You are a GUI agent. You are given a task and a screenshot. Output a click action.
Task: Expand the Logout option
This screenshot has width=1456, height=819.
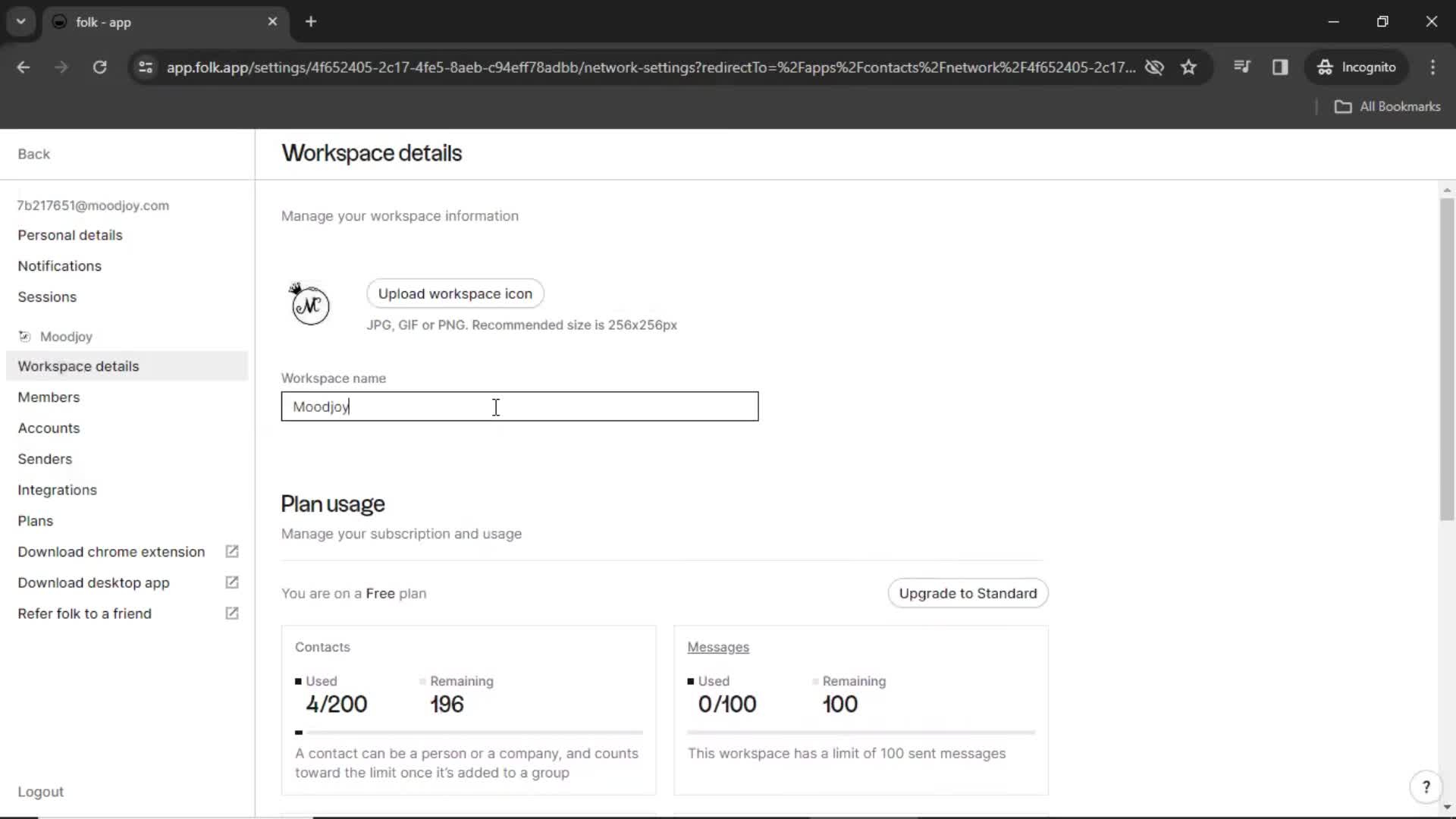coord(40,791)
